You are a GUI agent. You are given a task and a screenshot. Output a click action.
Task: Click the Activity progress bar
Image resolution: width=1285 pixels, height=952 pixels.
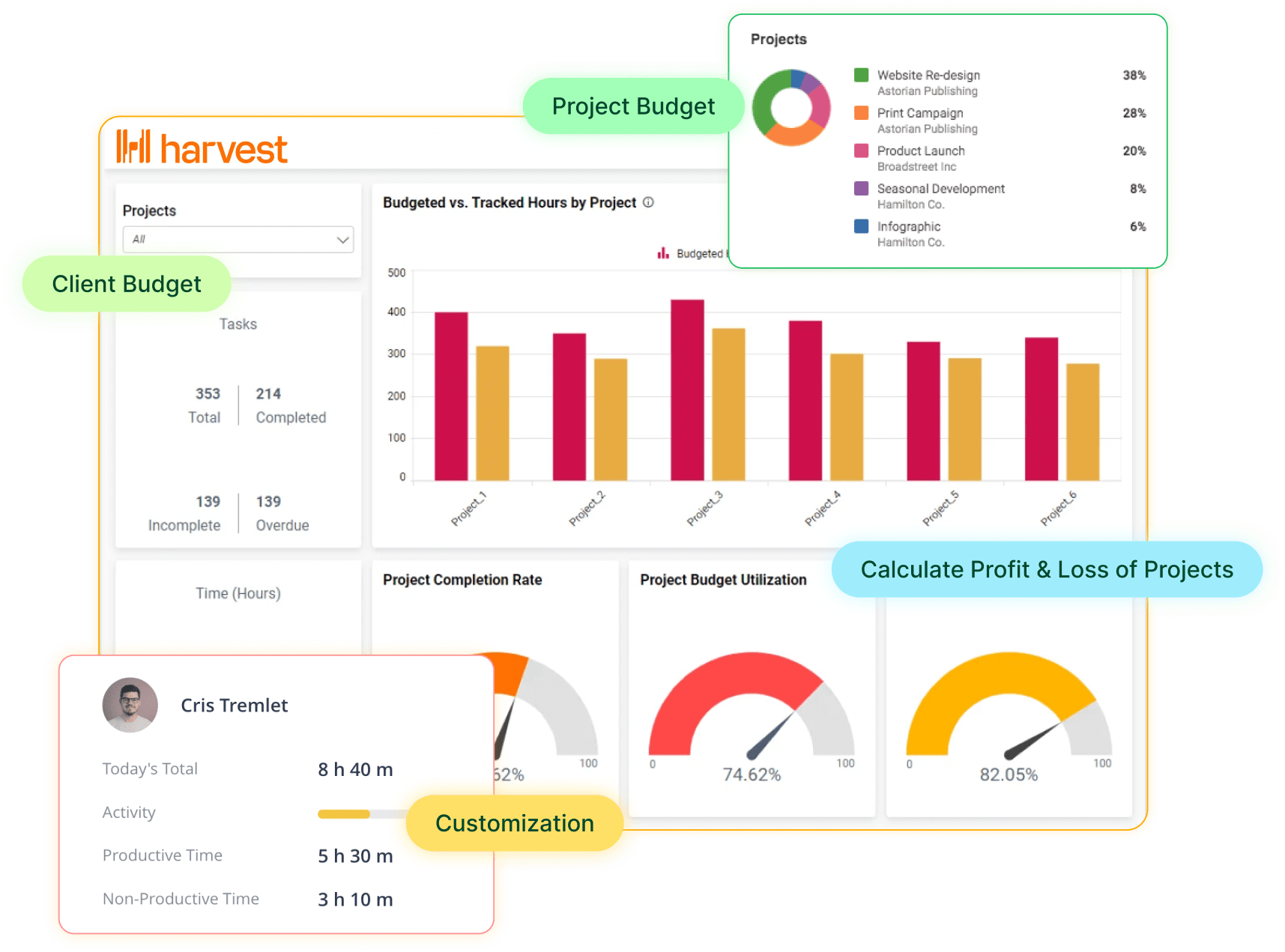click(x=363, y=814)
